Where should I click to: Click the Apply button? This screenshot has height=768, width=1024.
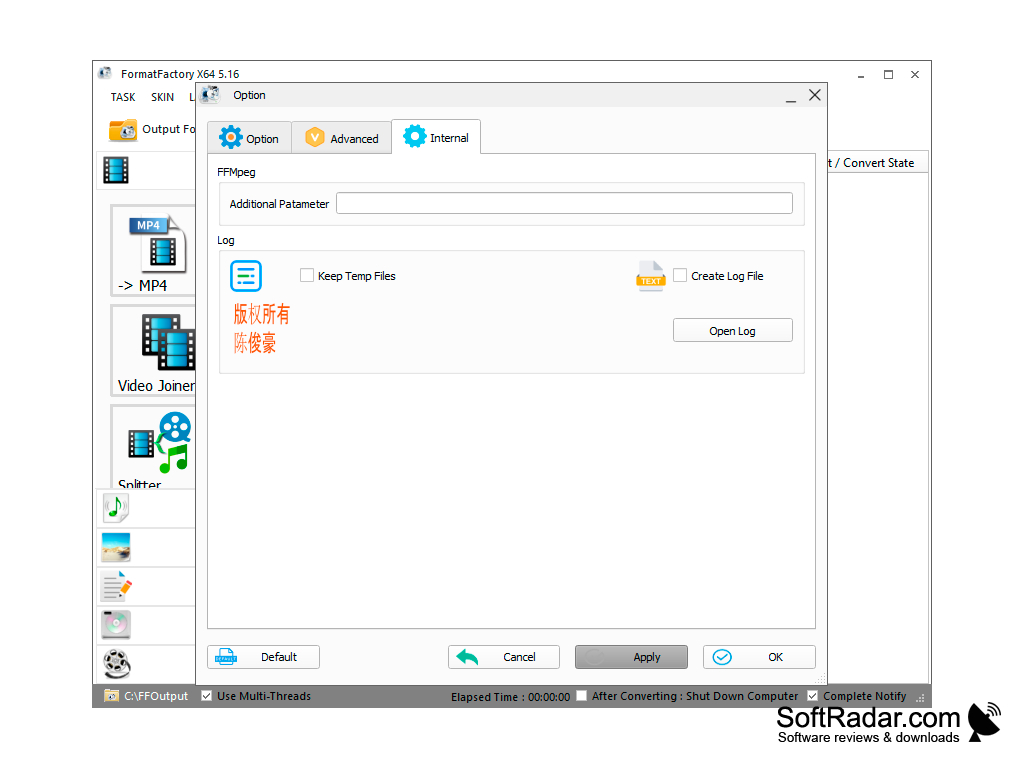(x=631, y=657)
